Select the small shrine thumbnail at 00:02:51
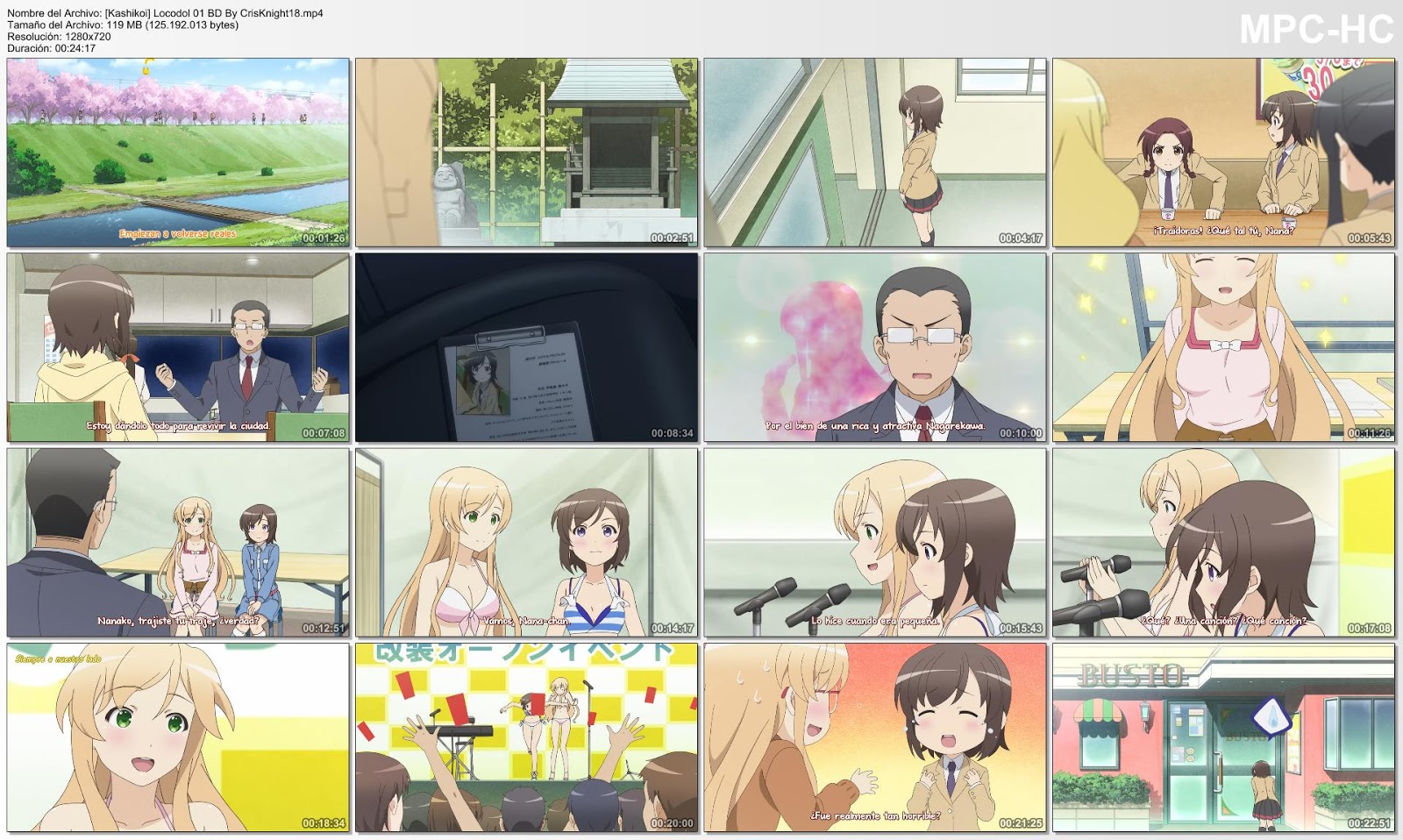Viewport: 1403px width, 840px height. (x=527, y=153)
